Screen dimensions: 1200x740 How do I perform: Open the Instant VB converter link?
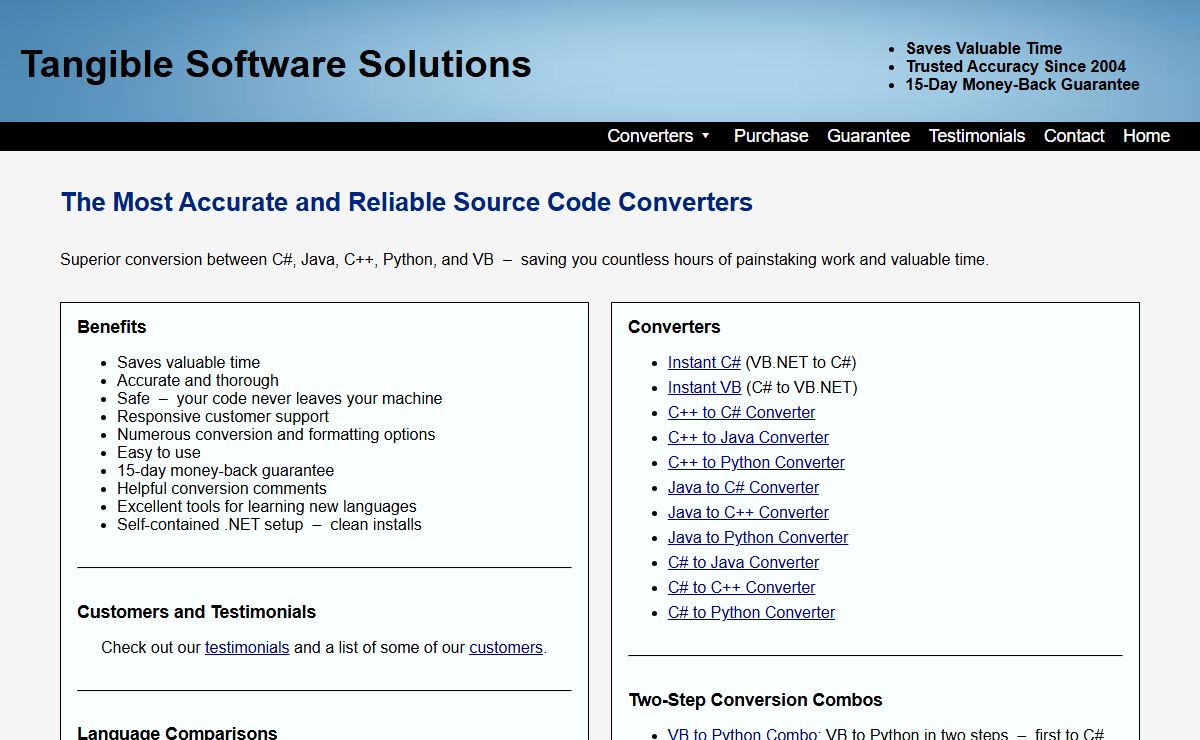coord(704,387)
